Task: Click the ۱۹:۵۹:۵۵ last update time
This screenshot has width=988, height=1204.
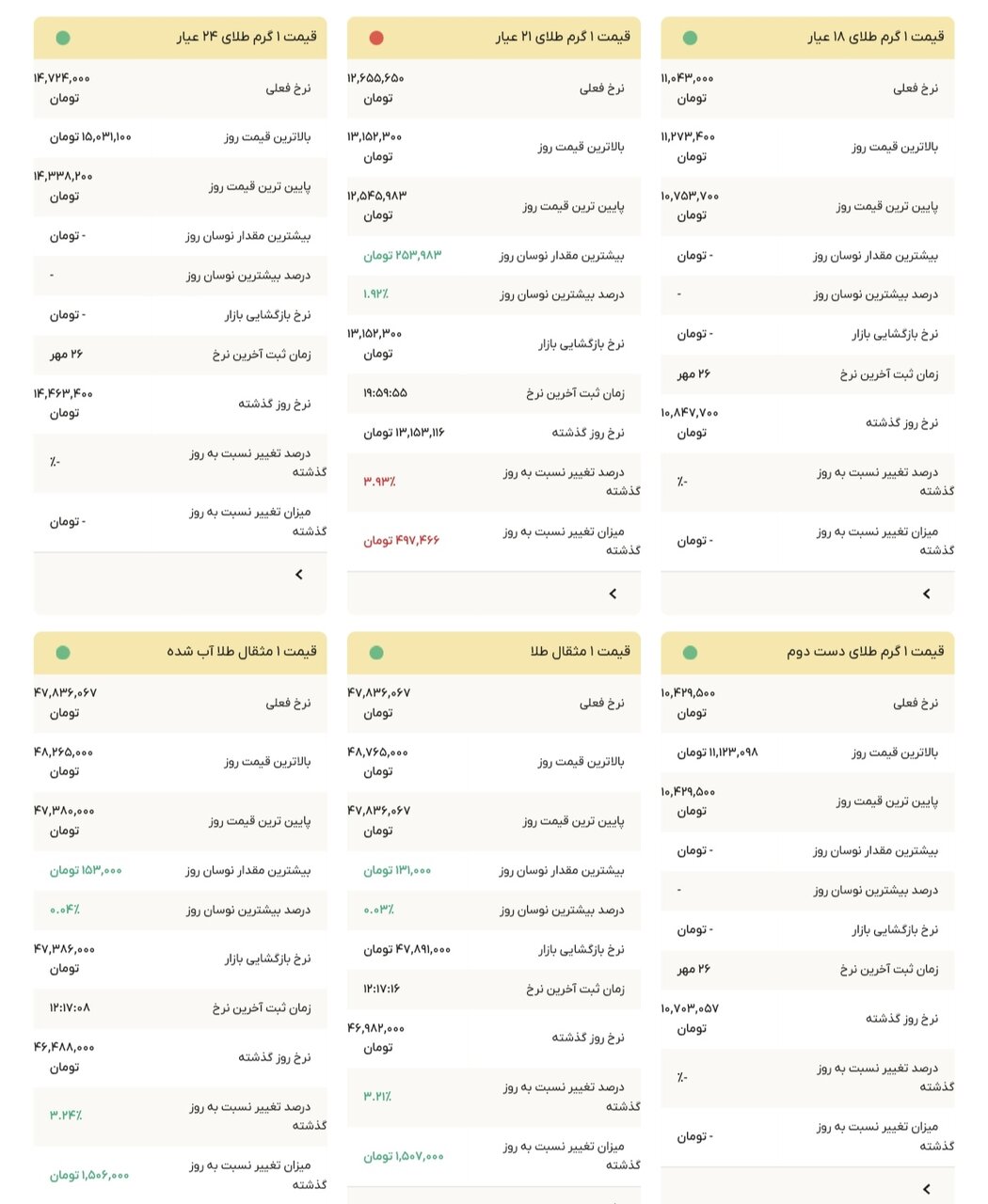Action: pyautogui.click(x=385, y=393)
